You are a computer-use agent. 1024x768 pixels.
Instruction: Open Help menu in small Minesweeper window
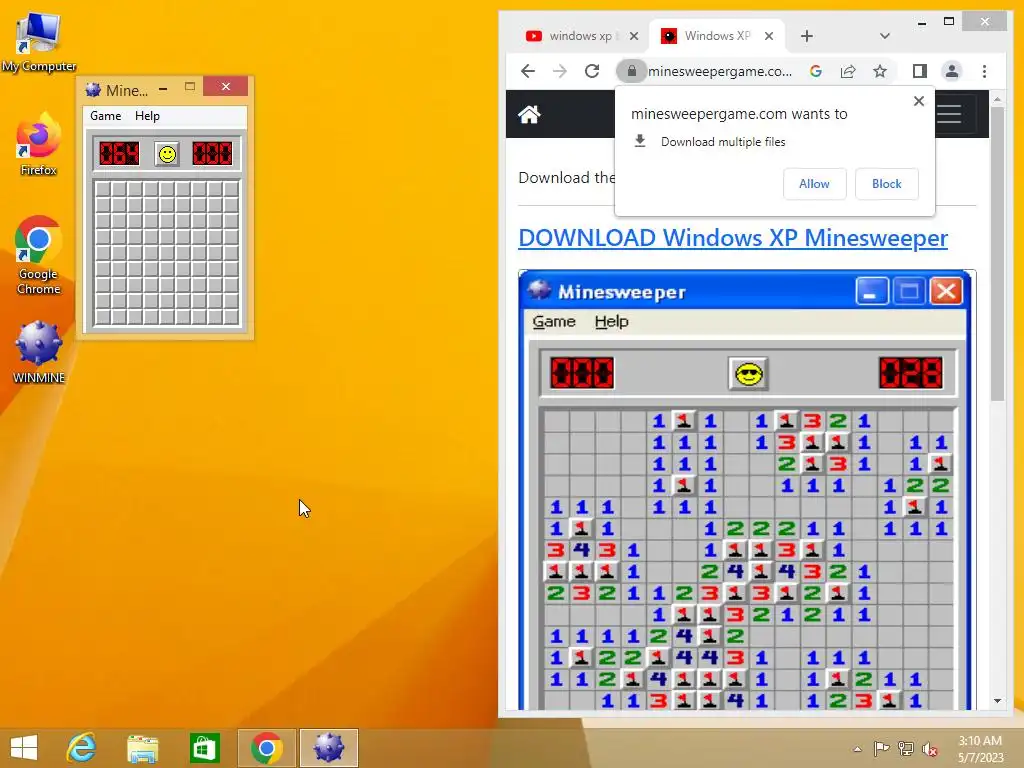click(147, 116)
